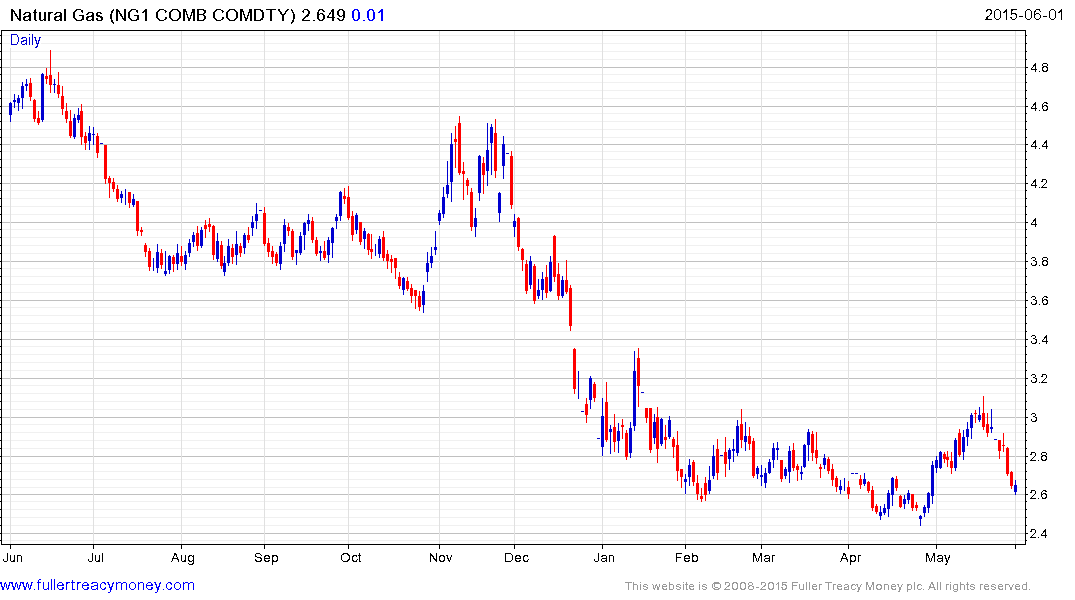
Task: Click the last price value 2.649
Action: coord(324,15)
